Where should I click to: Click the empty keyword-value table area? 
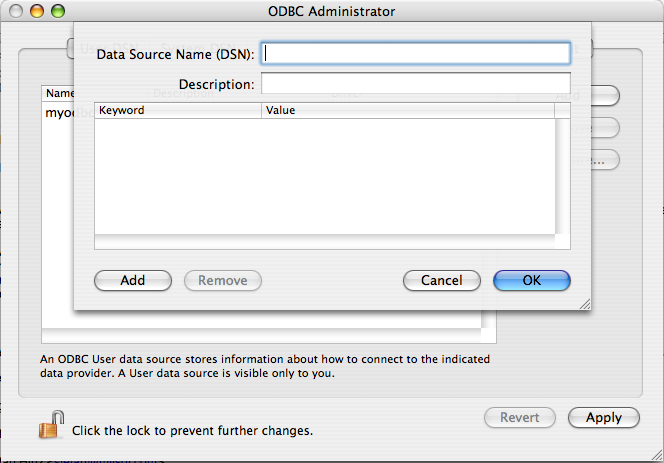[325, 175]
